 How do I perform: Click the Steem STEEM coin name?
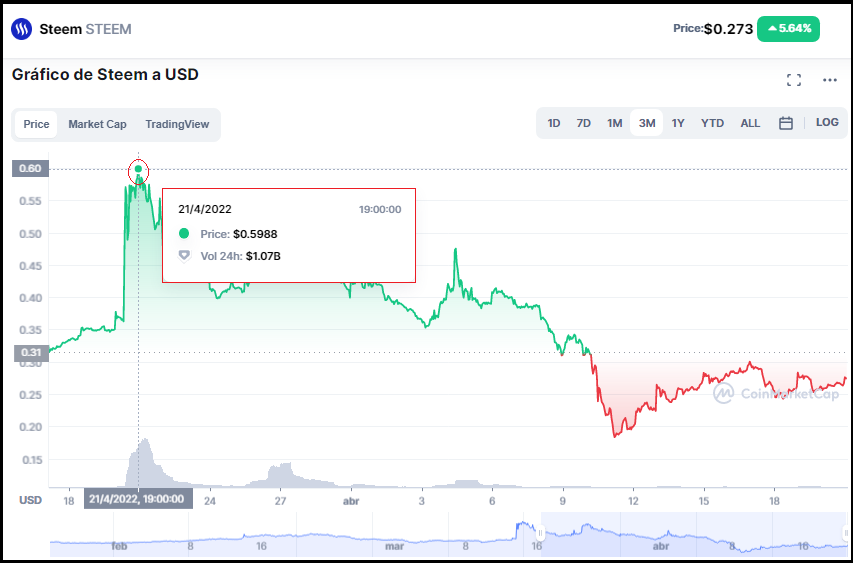[x=85, y=29]
